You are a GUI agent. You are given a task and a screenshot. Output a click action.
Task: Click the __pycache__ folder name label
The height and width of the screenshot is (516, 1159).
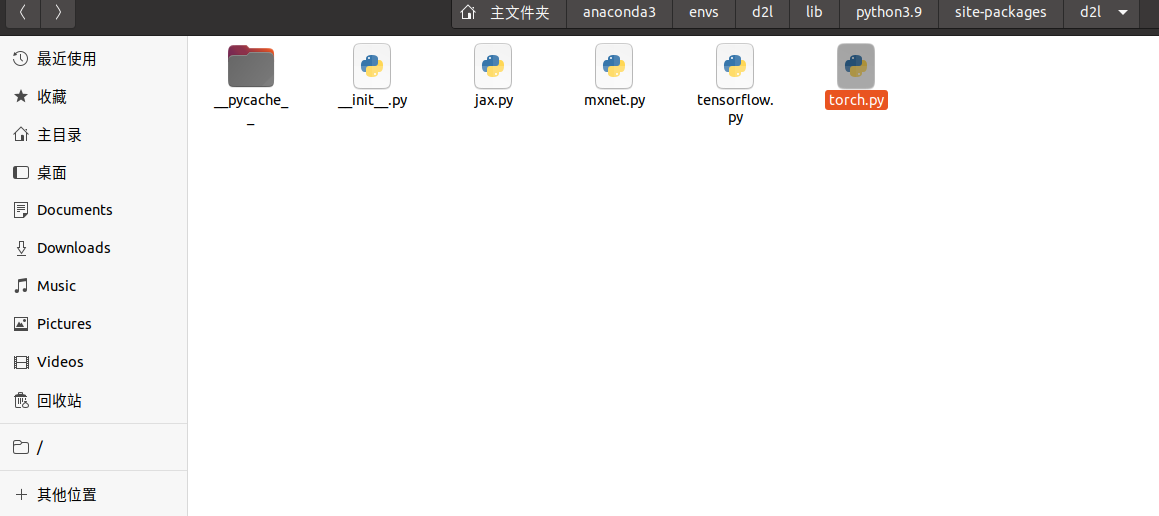click(x=251, y=109)
